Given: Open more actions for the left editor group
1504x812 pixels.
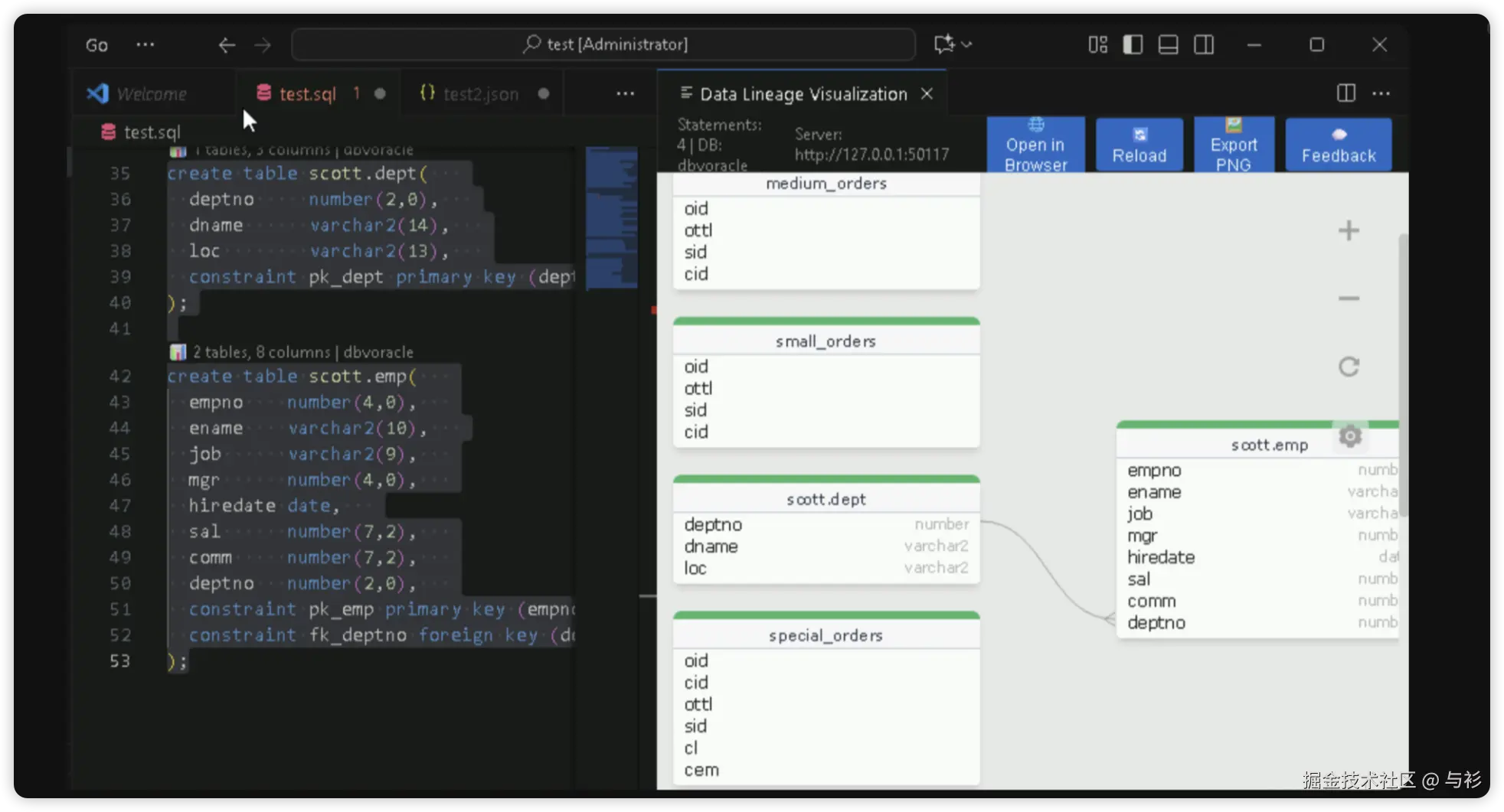Looking at the screenshot, I should click(x=625, y=93).
